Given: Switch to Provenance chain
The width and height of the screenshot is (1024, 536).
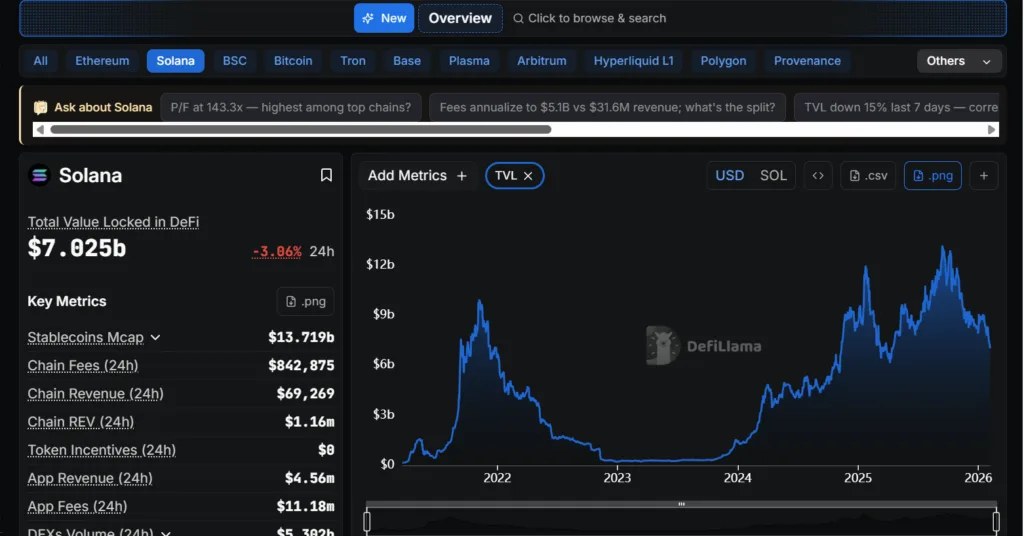Looking at the screenshot, I should [x=807, y=61].
